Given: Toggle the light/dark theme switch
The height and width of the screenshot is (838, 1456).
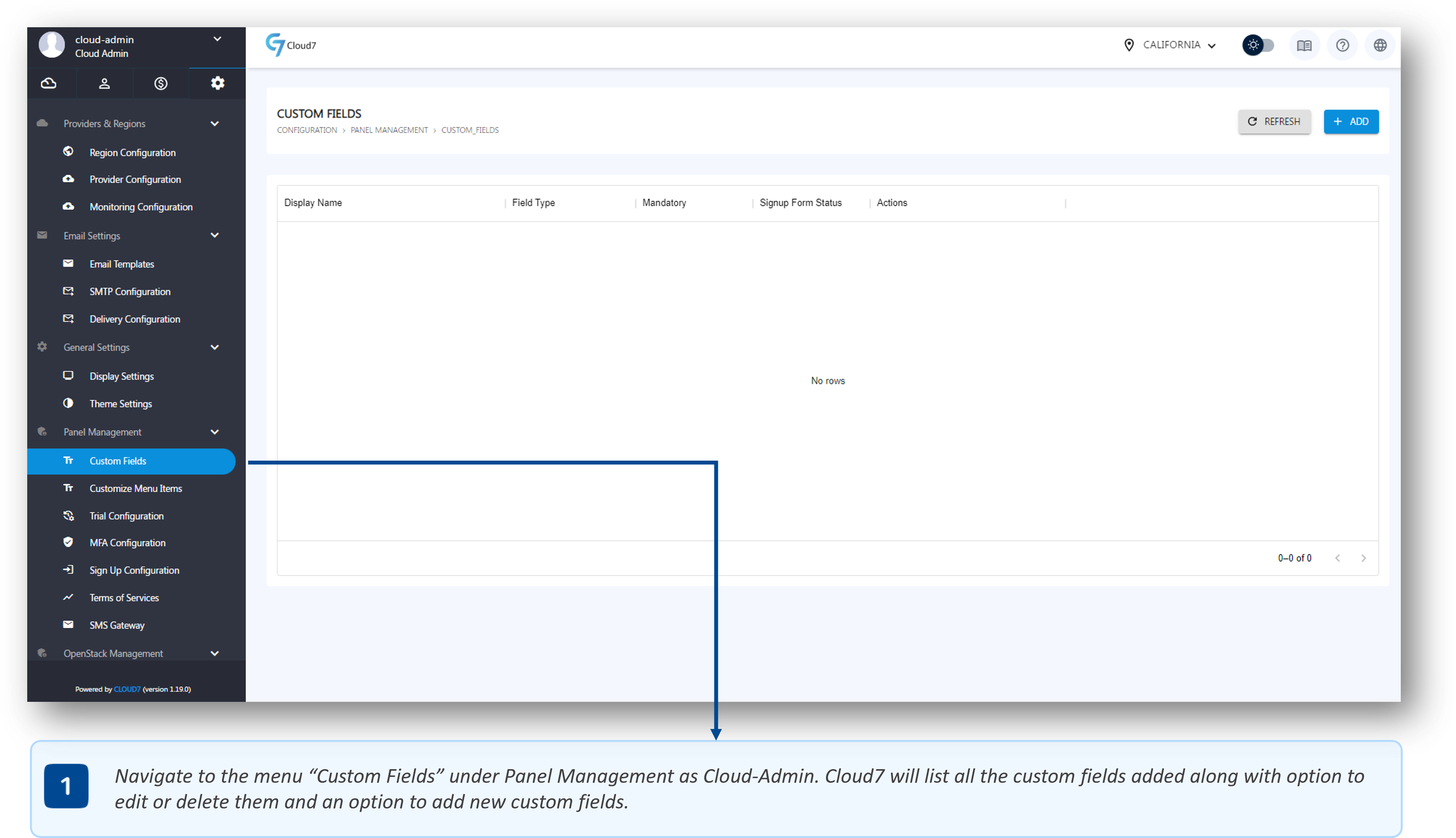Looking at the screenshot, I should coord(1259,45).
